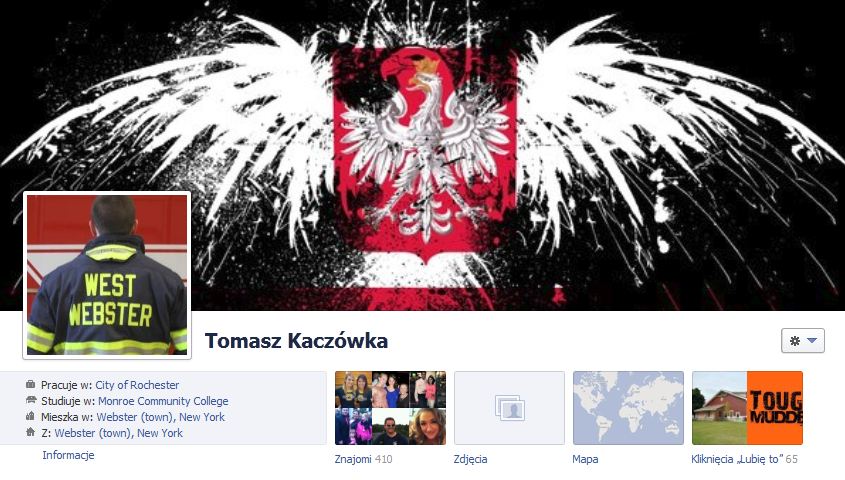The height and width of the screenshot is (480, 845).
Task: Click the briefcase work icon
Action: (31, 385)
